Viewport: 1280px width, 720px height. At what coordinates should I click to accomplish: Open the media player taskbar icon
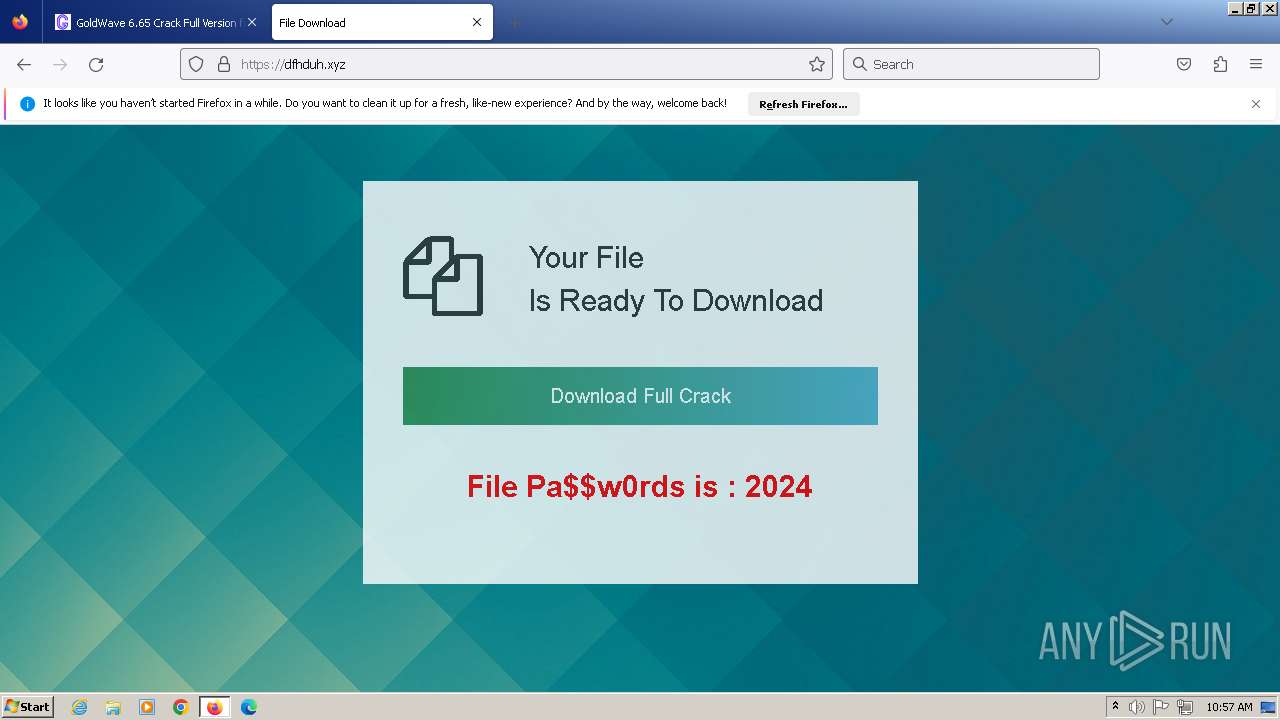(x=147, y=707)
